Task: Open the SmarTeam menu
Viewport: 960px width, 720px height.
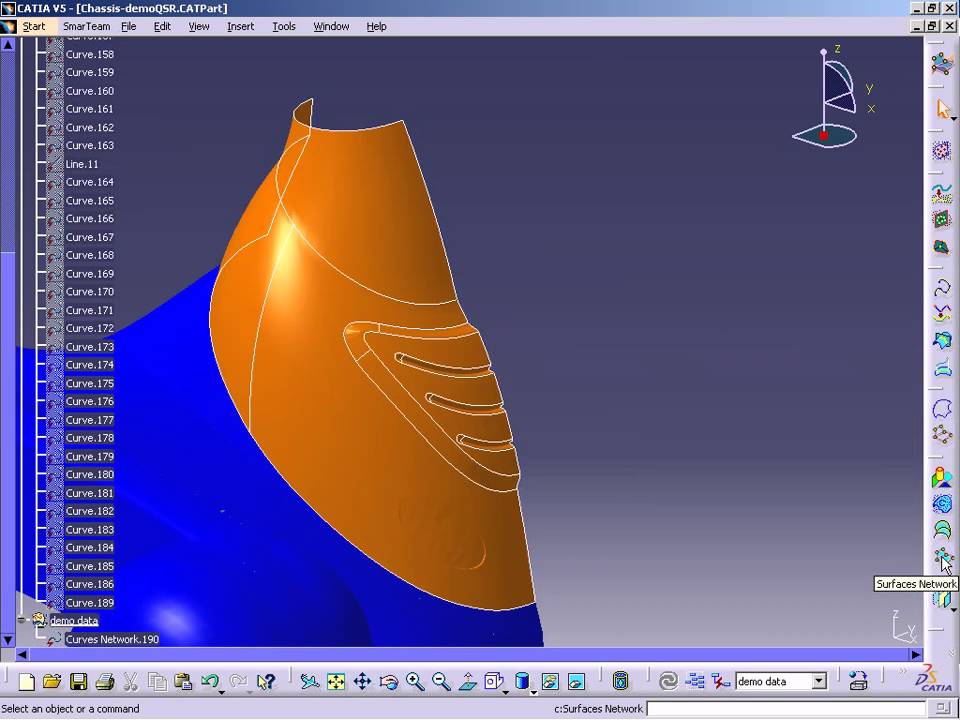Action: (x=87, y=26)
